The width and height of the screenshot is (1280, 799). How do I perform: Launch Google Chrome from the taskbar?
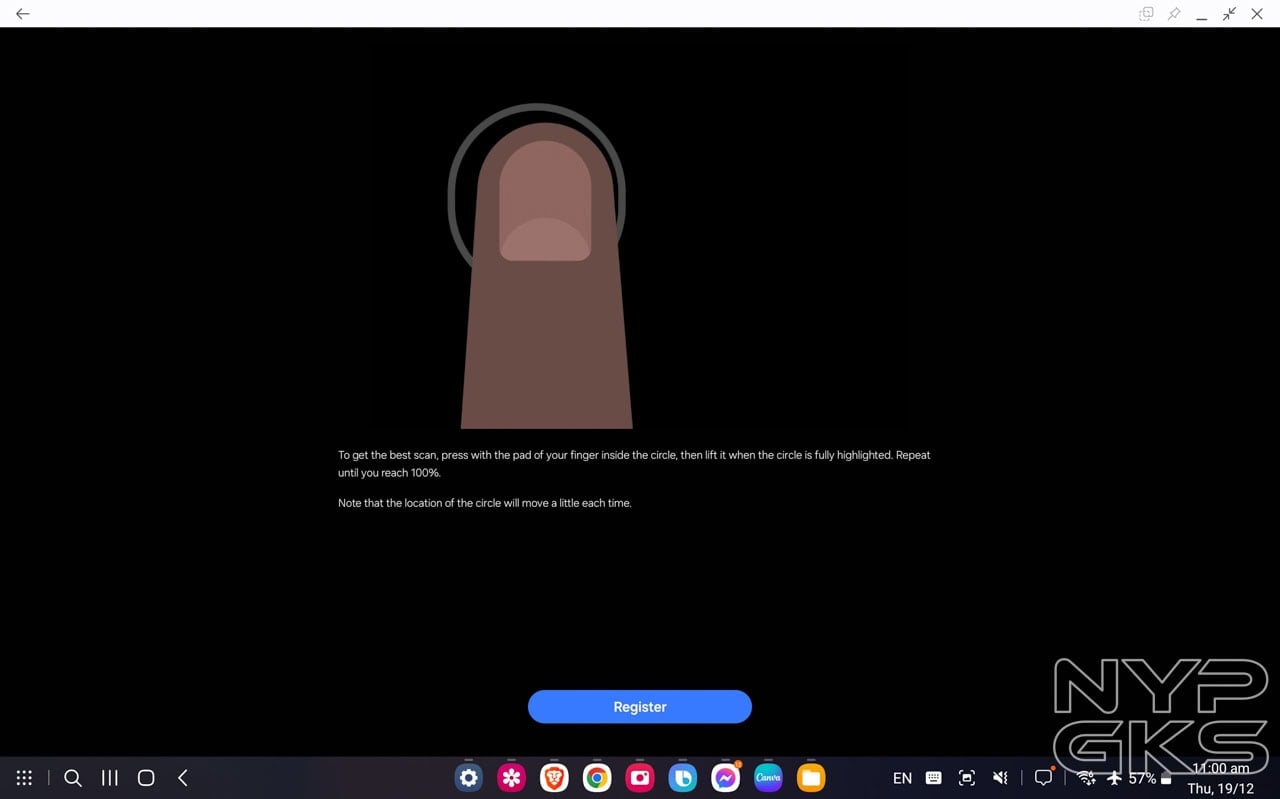pyautogui.click(x=597, y=778)
